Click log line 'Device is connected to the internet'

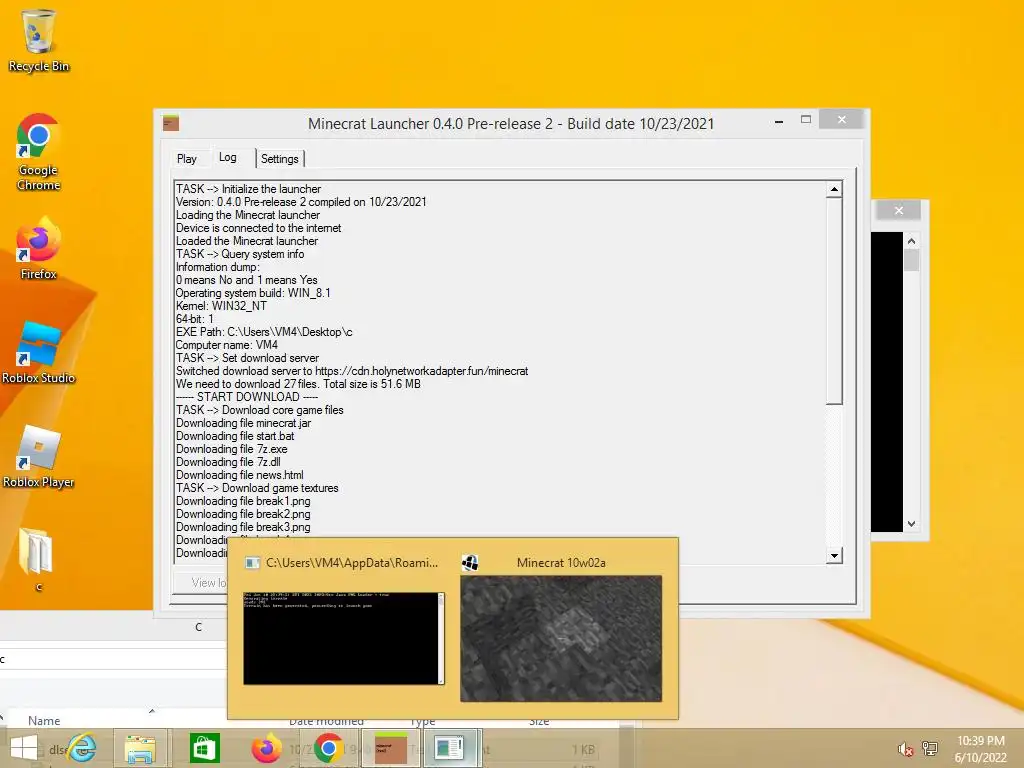(x=259, y=228)
